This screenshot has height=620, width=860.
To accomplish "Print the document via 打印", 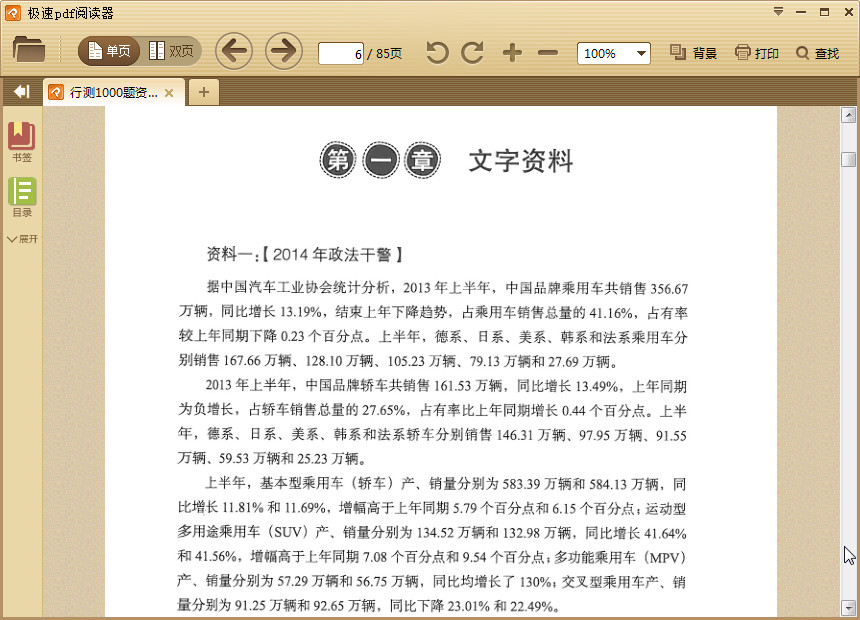I will (x=757, y=53).
